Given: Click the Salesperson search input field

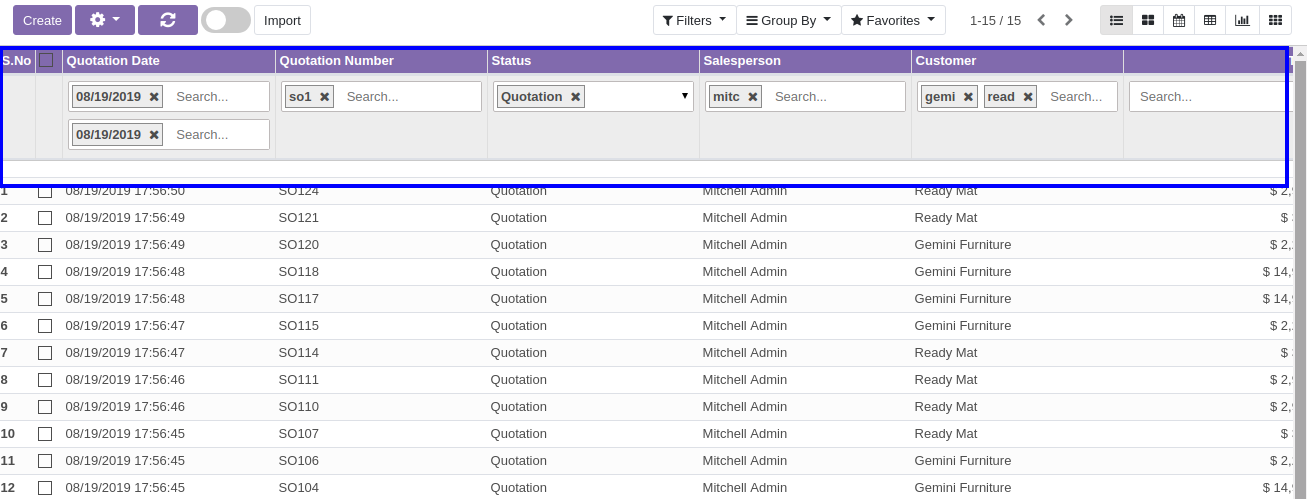Looking at the screenshot, I should tap(835, 97).
